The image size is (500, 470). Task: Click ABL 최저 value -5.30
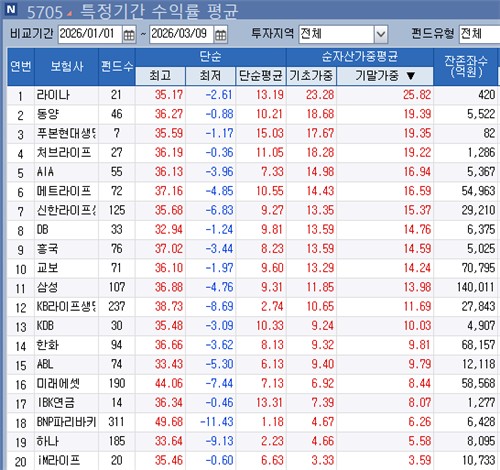pyautogui.click(x=219, y=364)
